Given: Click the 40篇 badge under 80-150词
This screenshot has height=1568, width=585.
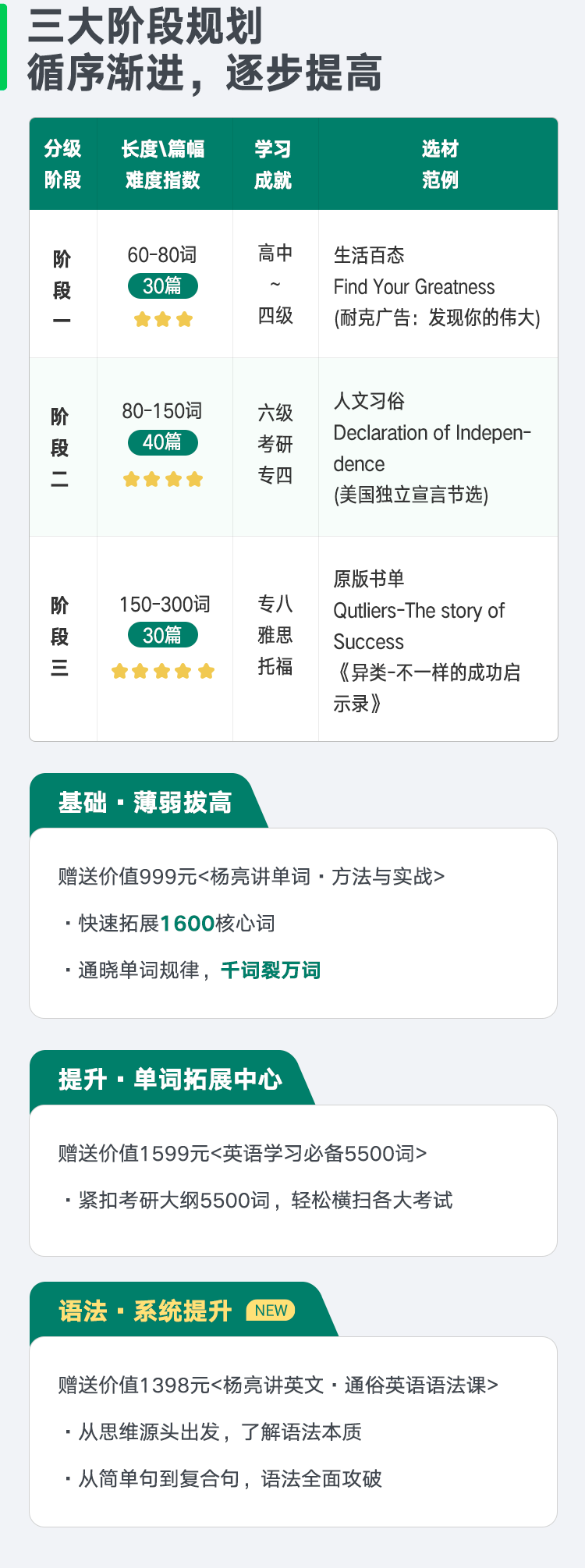Looking at the screenshot, I should point(163,442).
